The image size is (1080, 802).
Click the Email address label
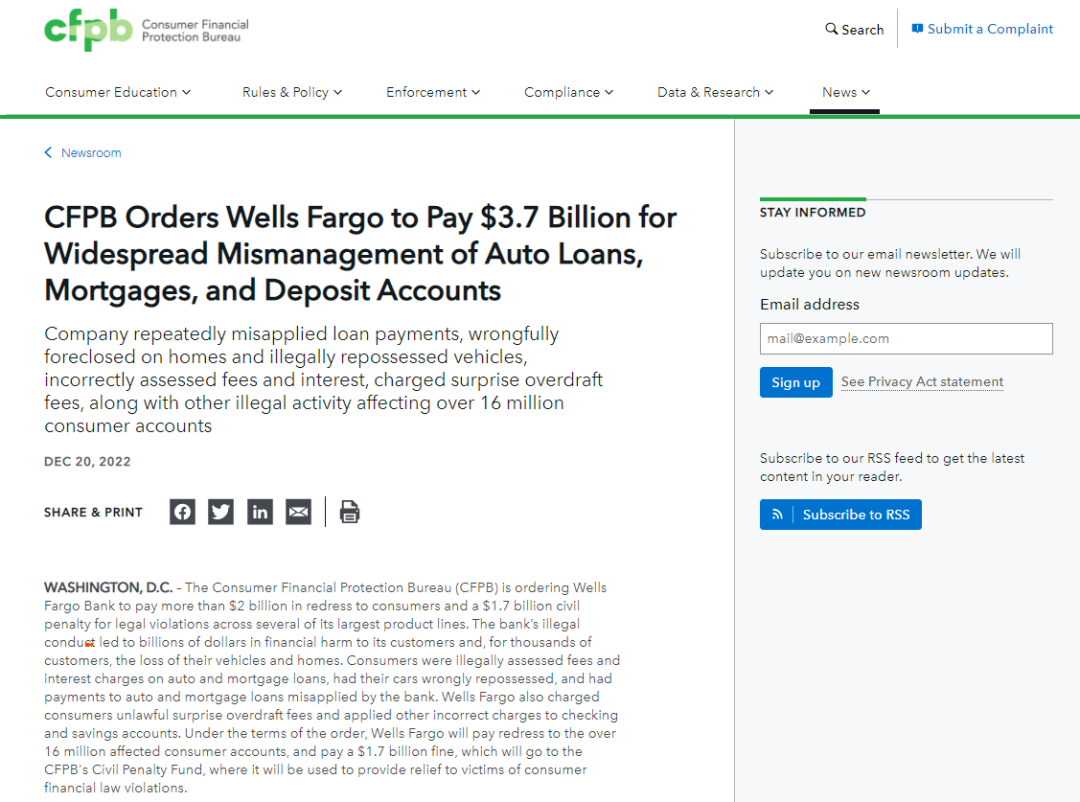[x=809, y=305]
